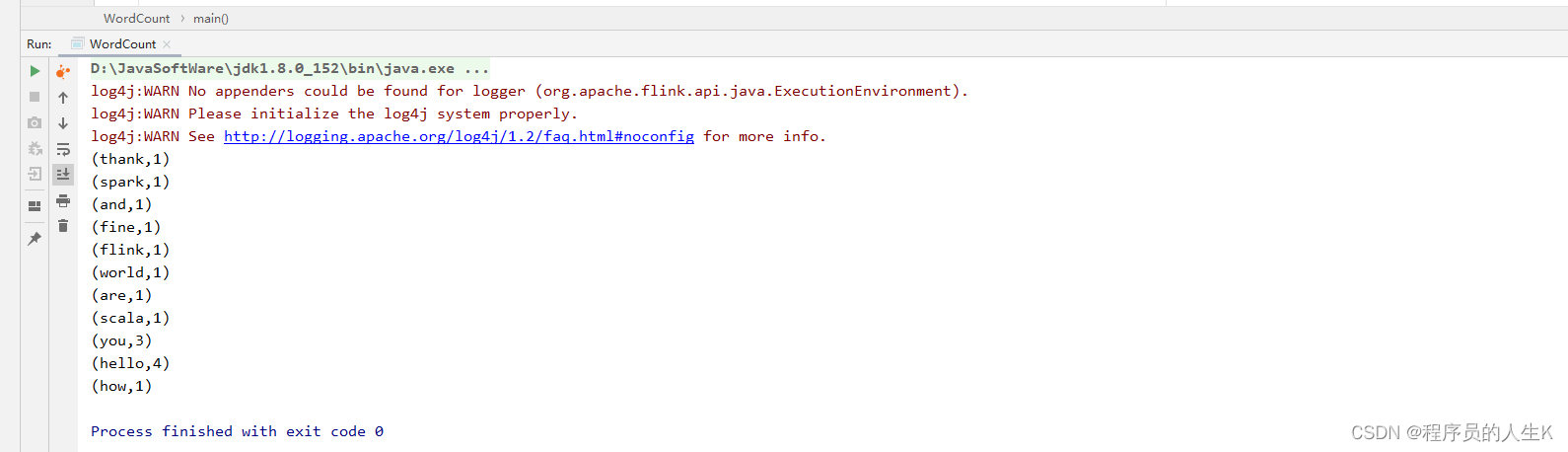Close the WordCount run tab
This screenshot has width=1568, height=452.
tap(168, 44)
